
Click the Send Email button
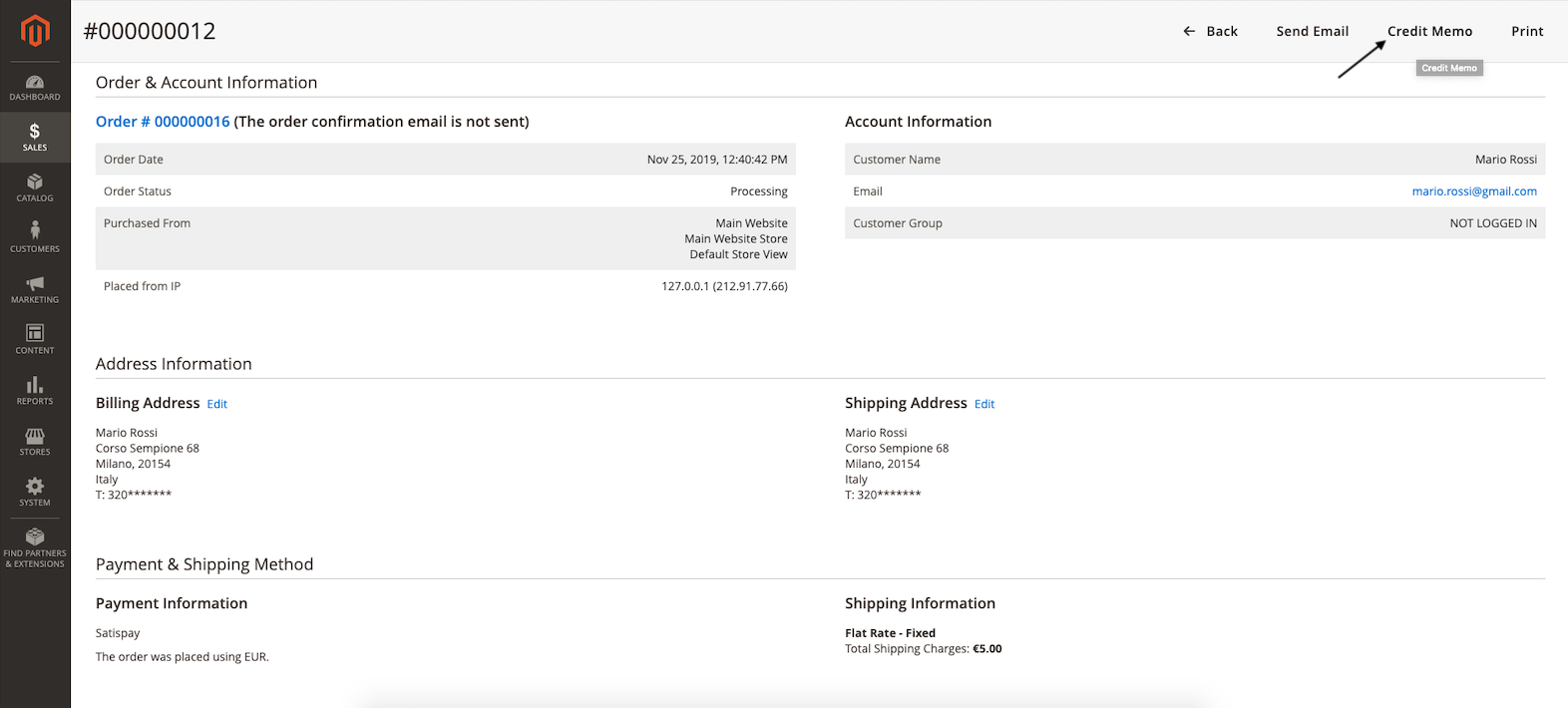click(1312, 31)
